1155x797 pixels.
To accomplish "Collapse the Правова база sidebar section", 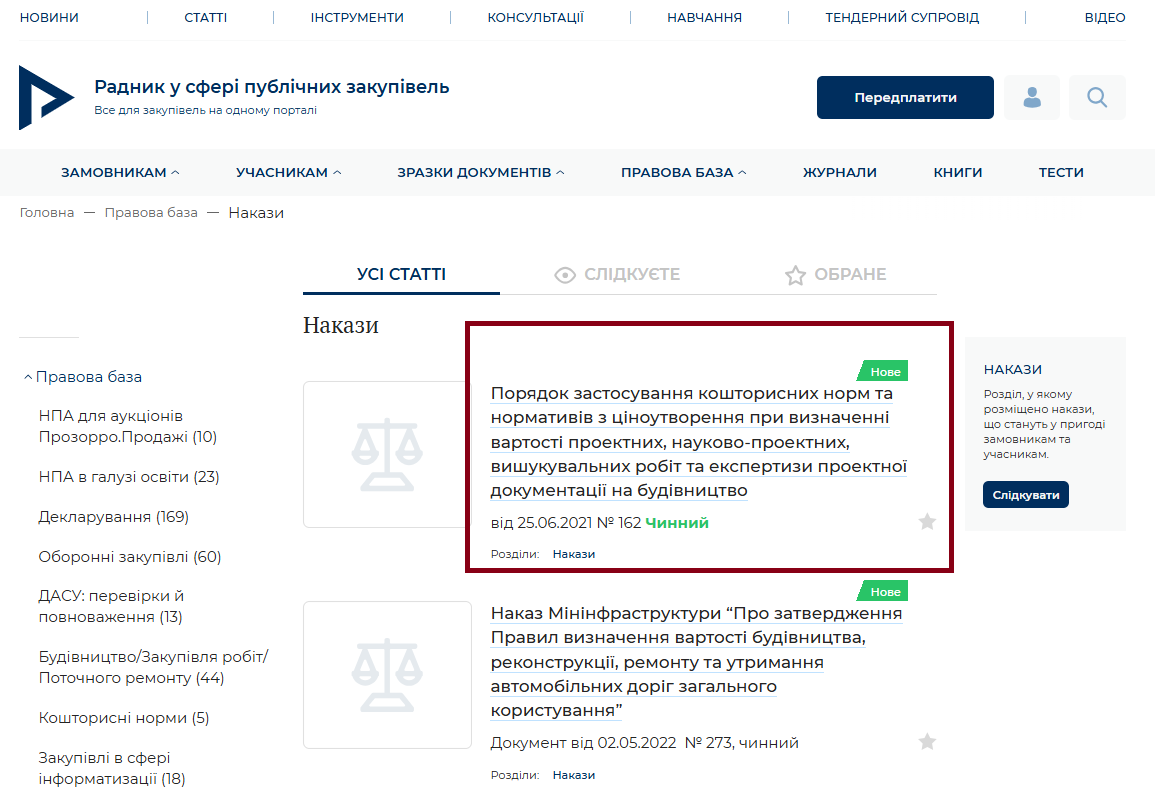I will tap(28, 377).
